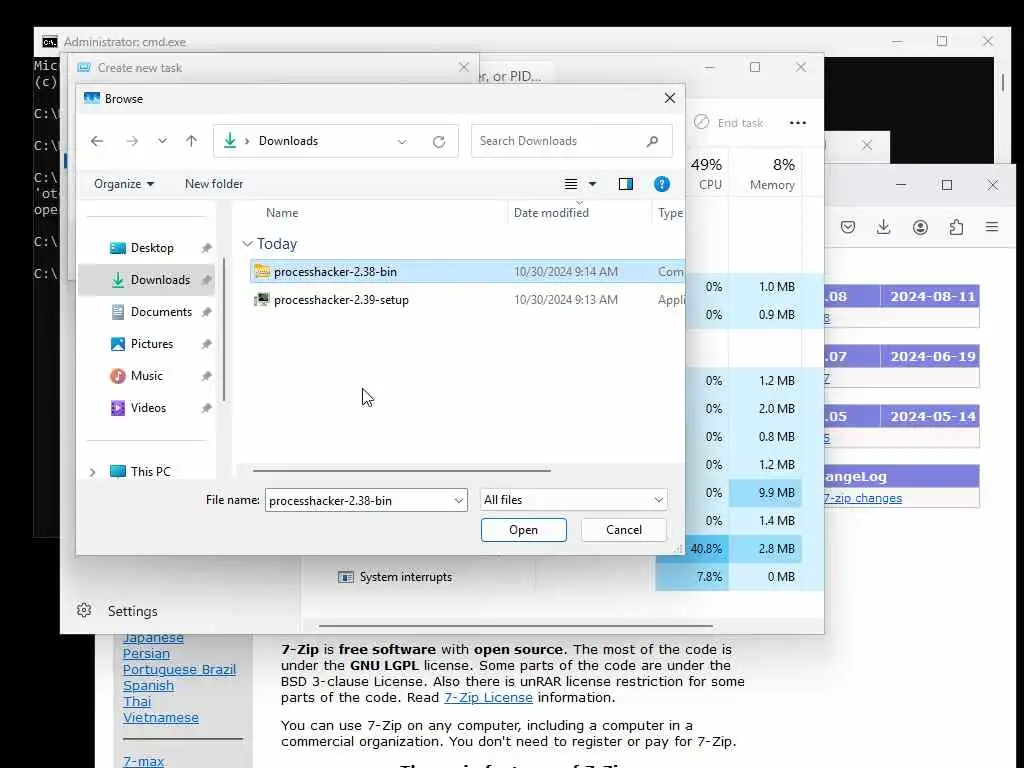The height and width of the screenshot is (768, 1024).
Task: Sort Task Manager by Memory column
Action: click(773, 174)
